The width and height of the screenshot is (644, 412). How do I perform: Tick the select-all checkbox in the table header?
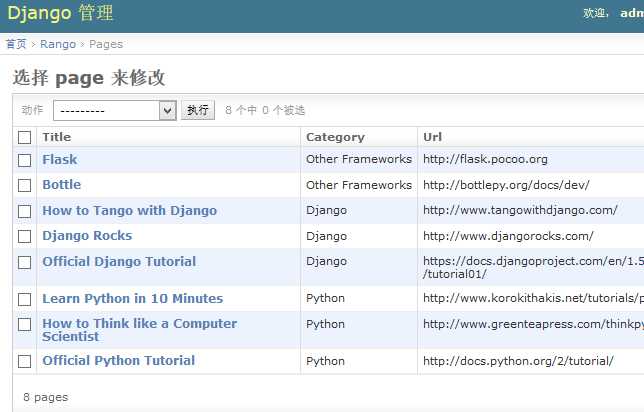coord(24,138)
